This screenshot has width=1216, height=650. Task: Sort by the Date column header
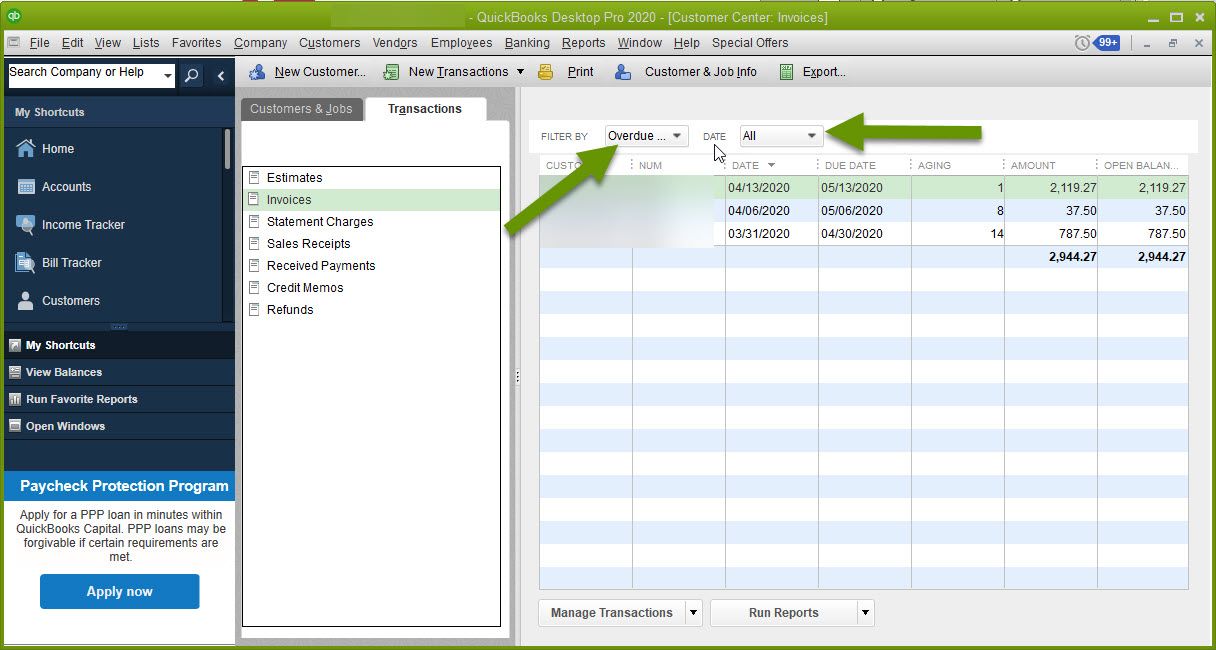click(x=771, y=165)
